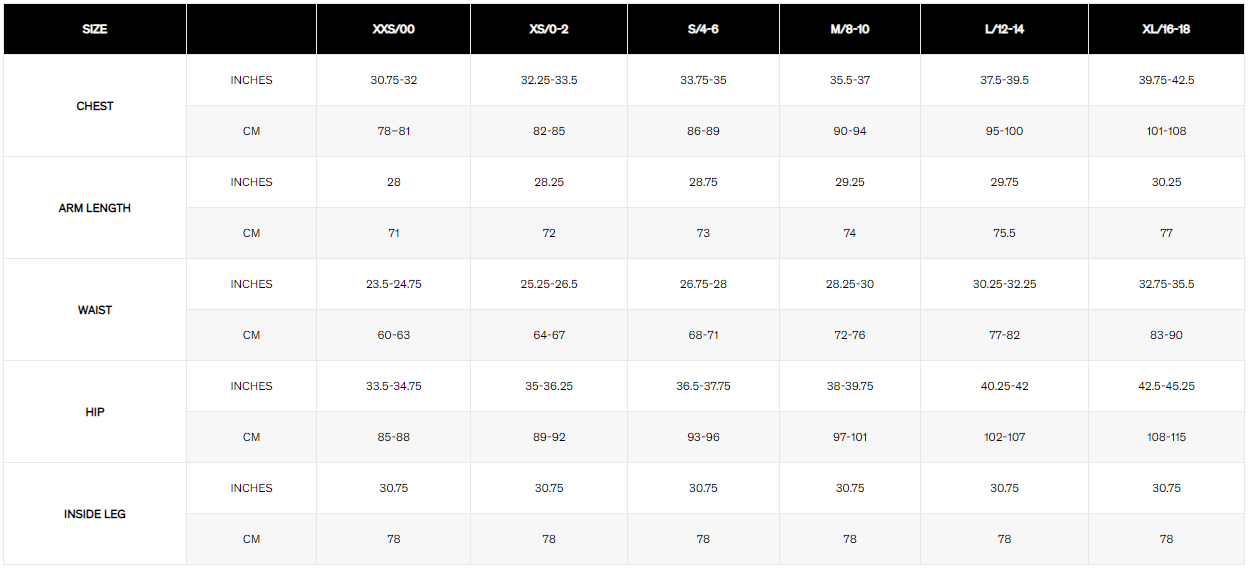
Task: Select the L/12-14 column header
Action: (1004, 29)
